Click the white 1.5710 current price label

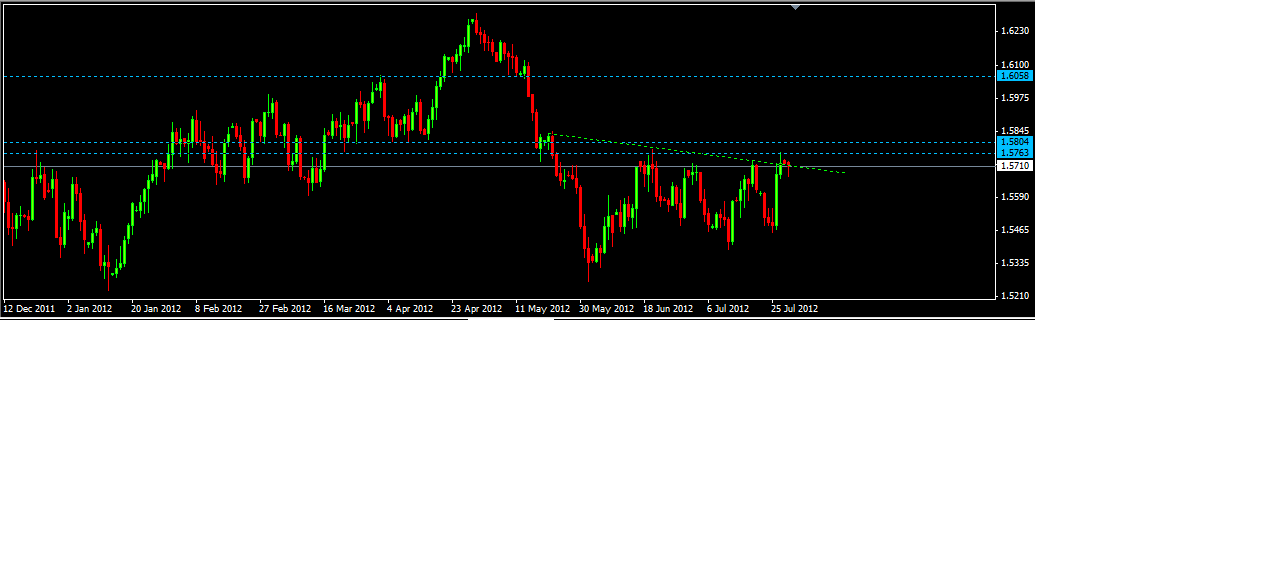click(1015, 166)
